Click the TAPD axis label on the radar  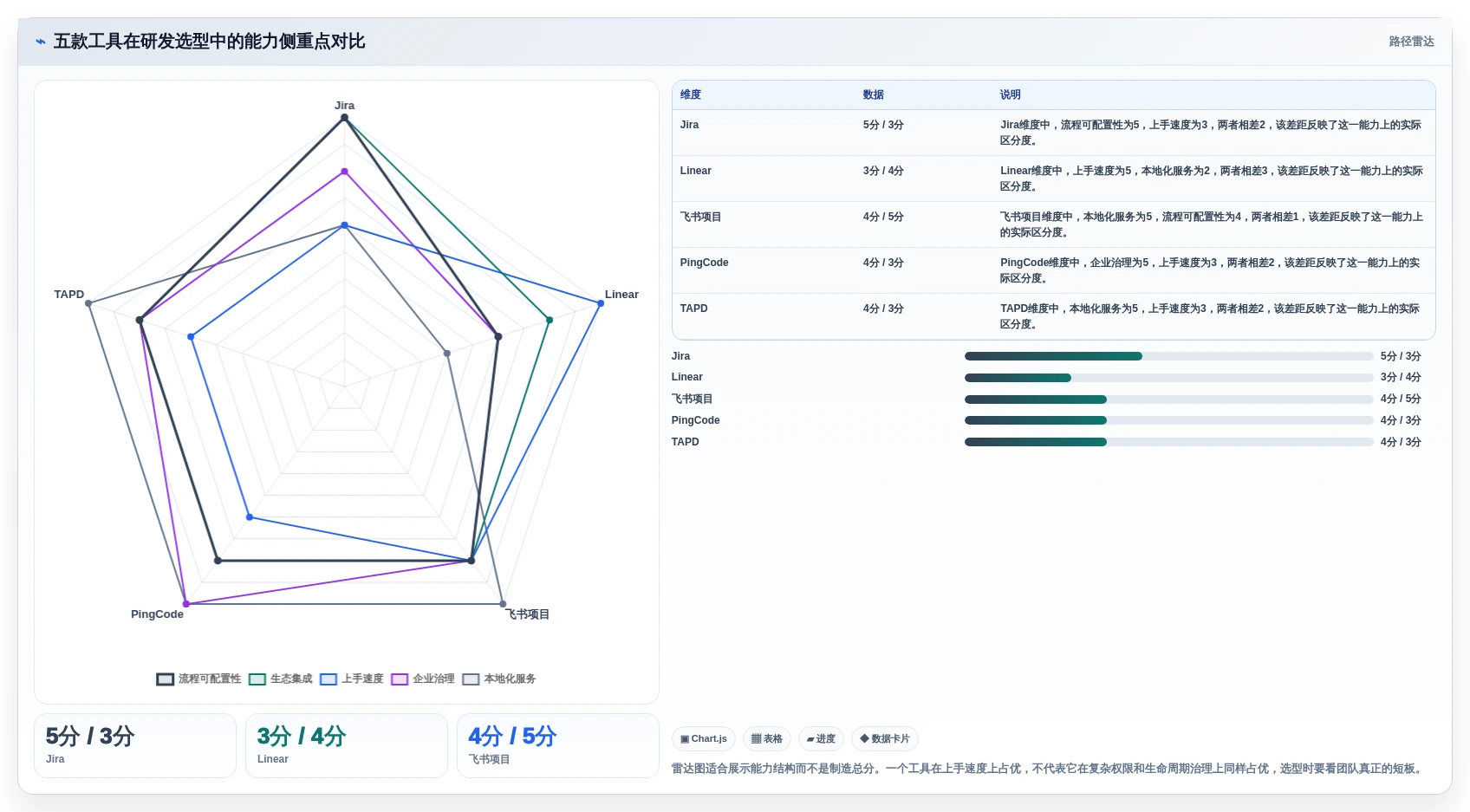point(69,295)
